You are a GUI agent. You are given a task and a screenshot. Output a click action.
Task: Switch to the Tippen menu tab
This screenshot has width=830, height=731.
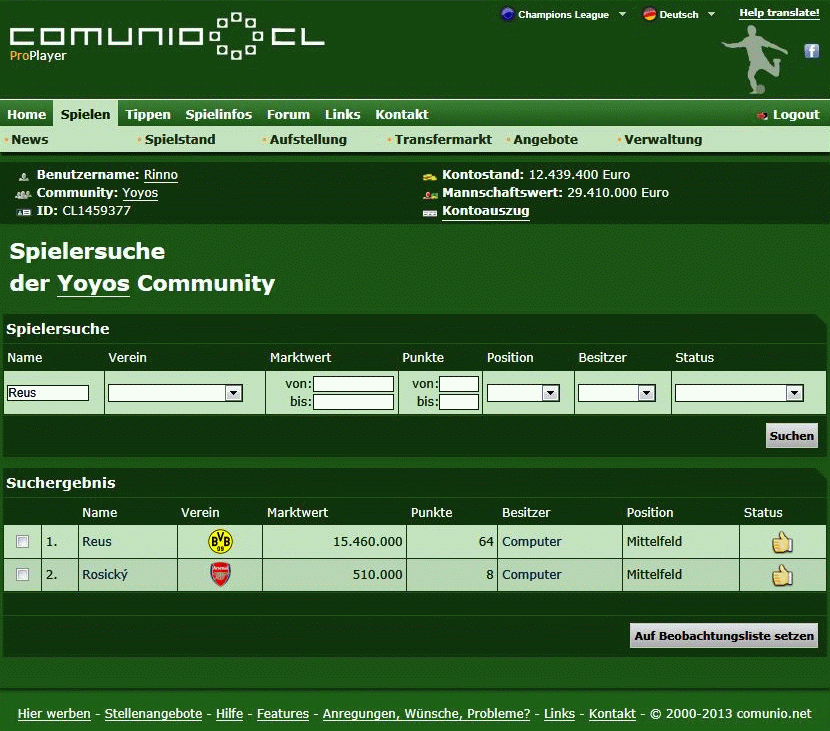pos(148,114)
